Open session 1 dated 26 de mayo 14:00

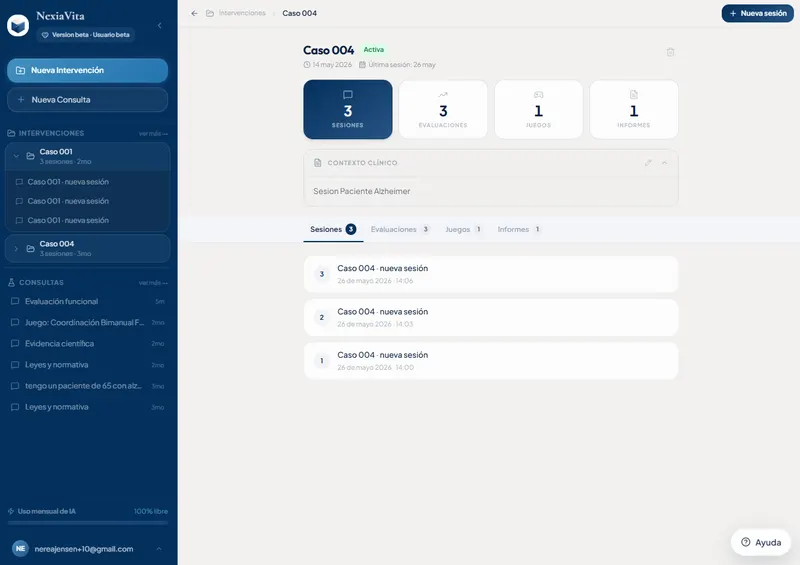click(x=491, y=361)
